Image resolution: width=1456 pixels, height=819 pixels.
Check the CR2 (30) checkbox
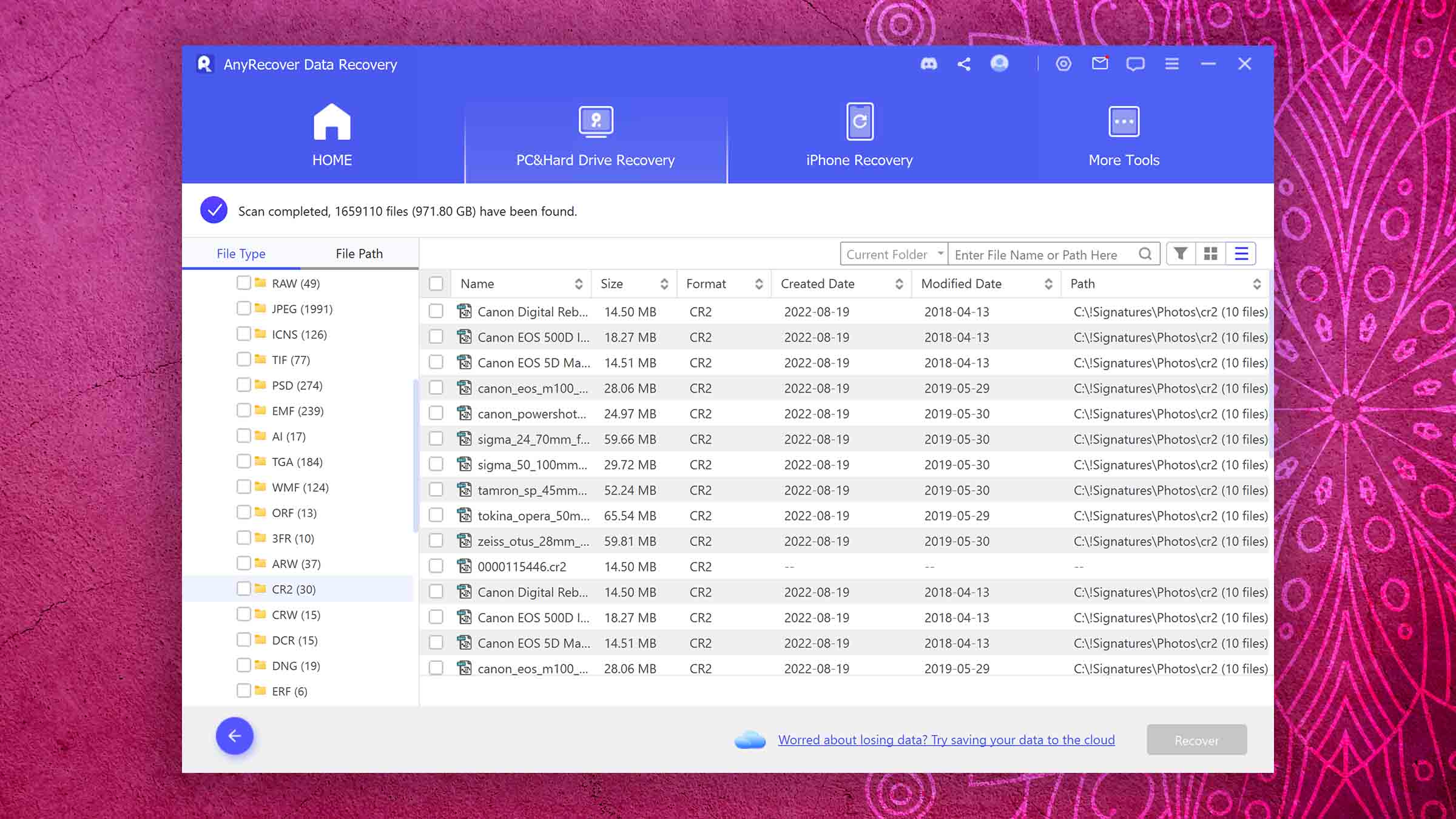[244, 588]
